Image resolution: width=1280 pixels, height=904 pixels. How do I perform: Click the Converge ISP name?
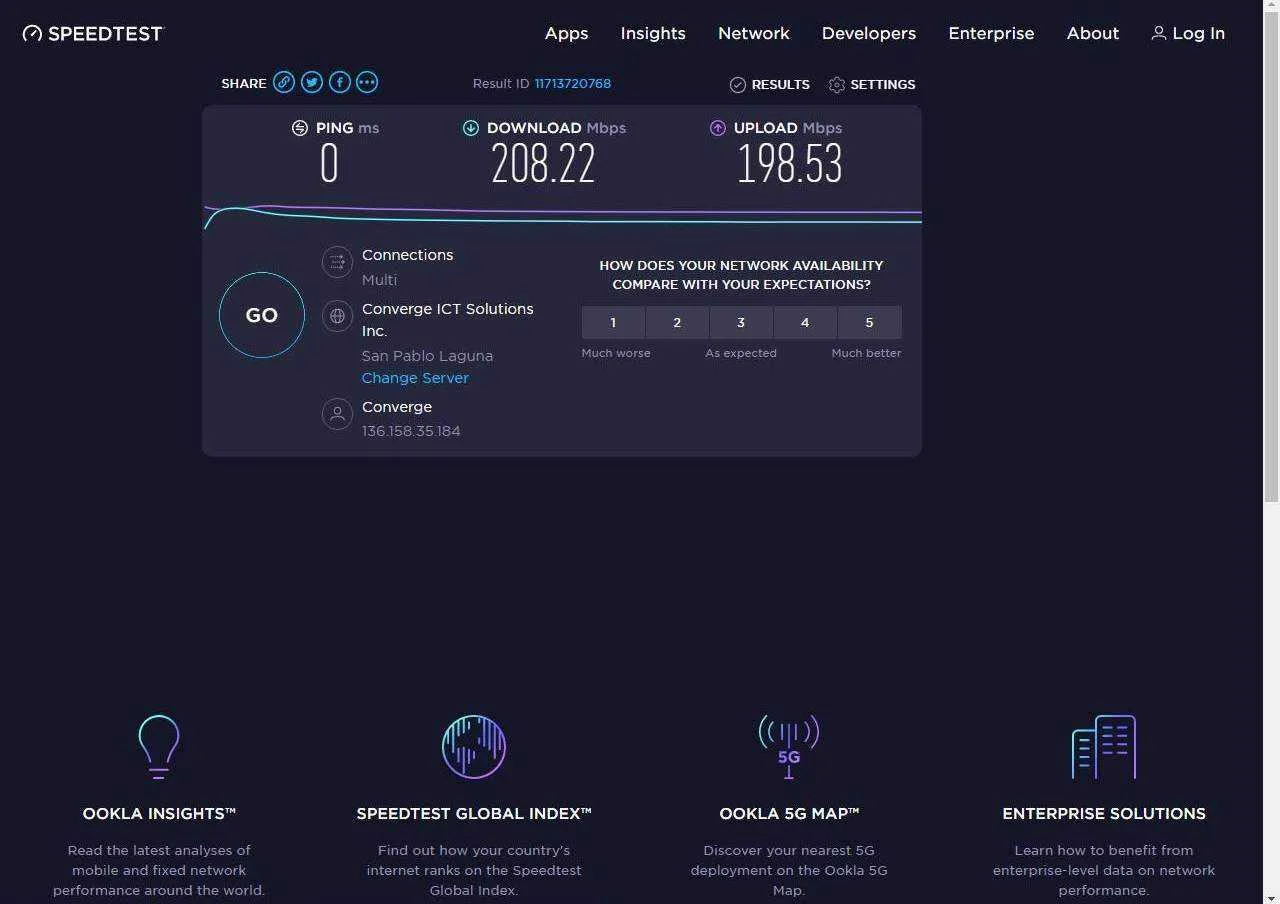coord(397,407)
